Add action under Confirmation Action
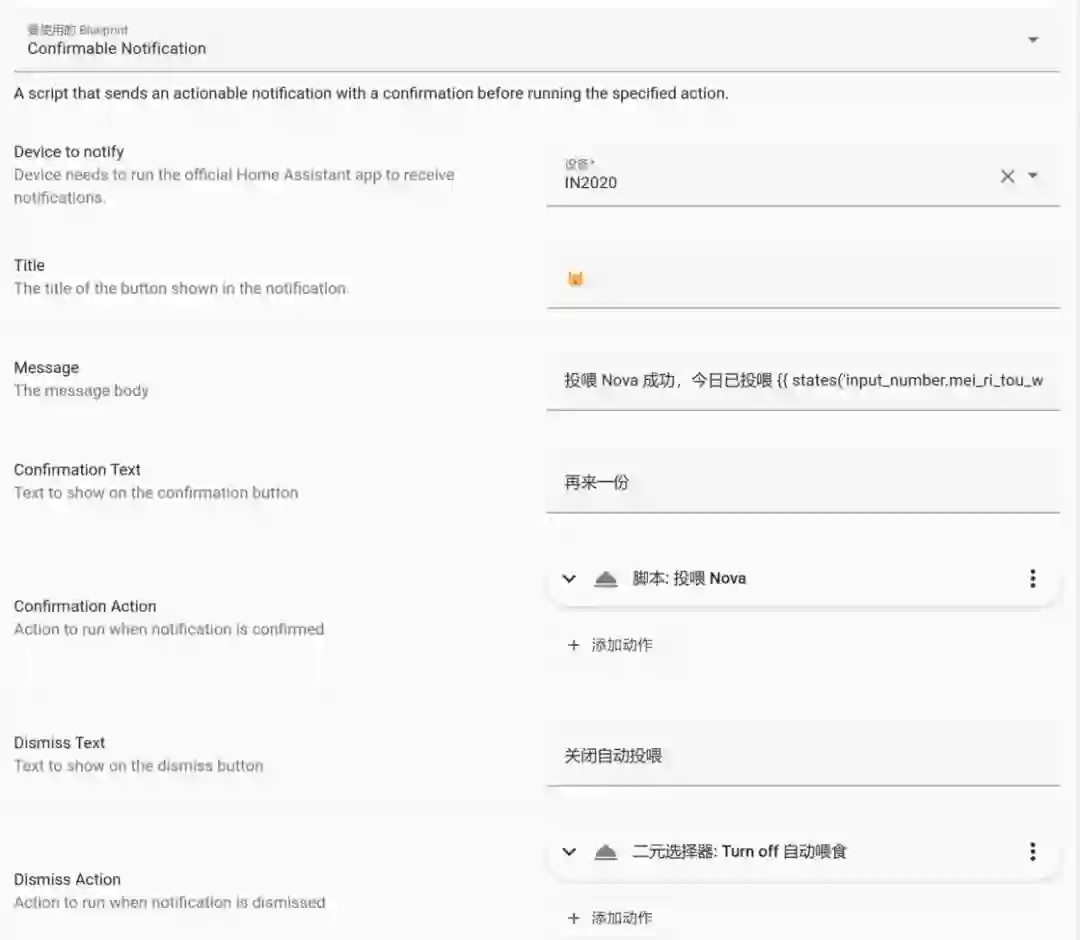The height and width of the screenshot is (940, 1080). [610, 645]
